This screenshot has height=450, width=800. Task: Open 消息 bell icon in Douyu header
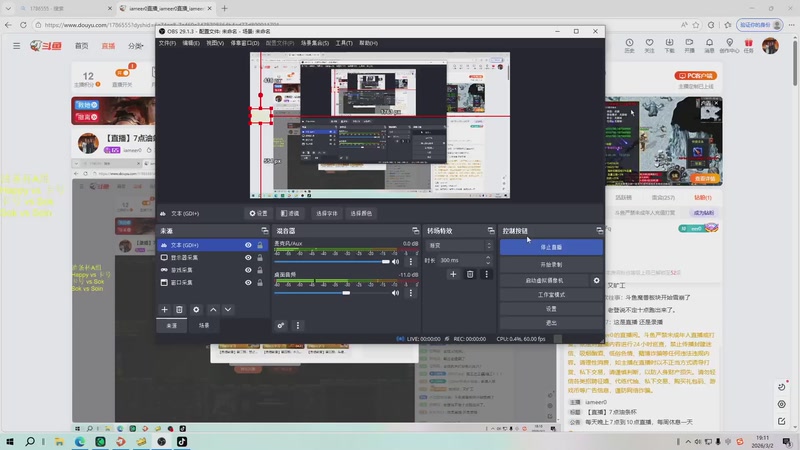point(709,45)
